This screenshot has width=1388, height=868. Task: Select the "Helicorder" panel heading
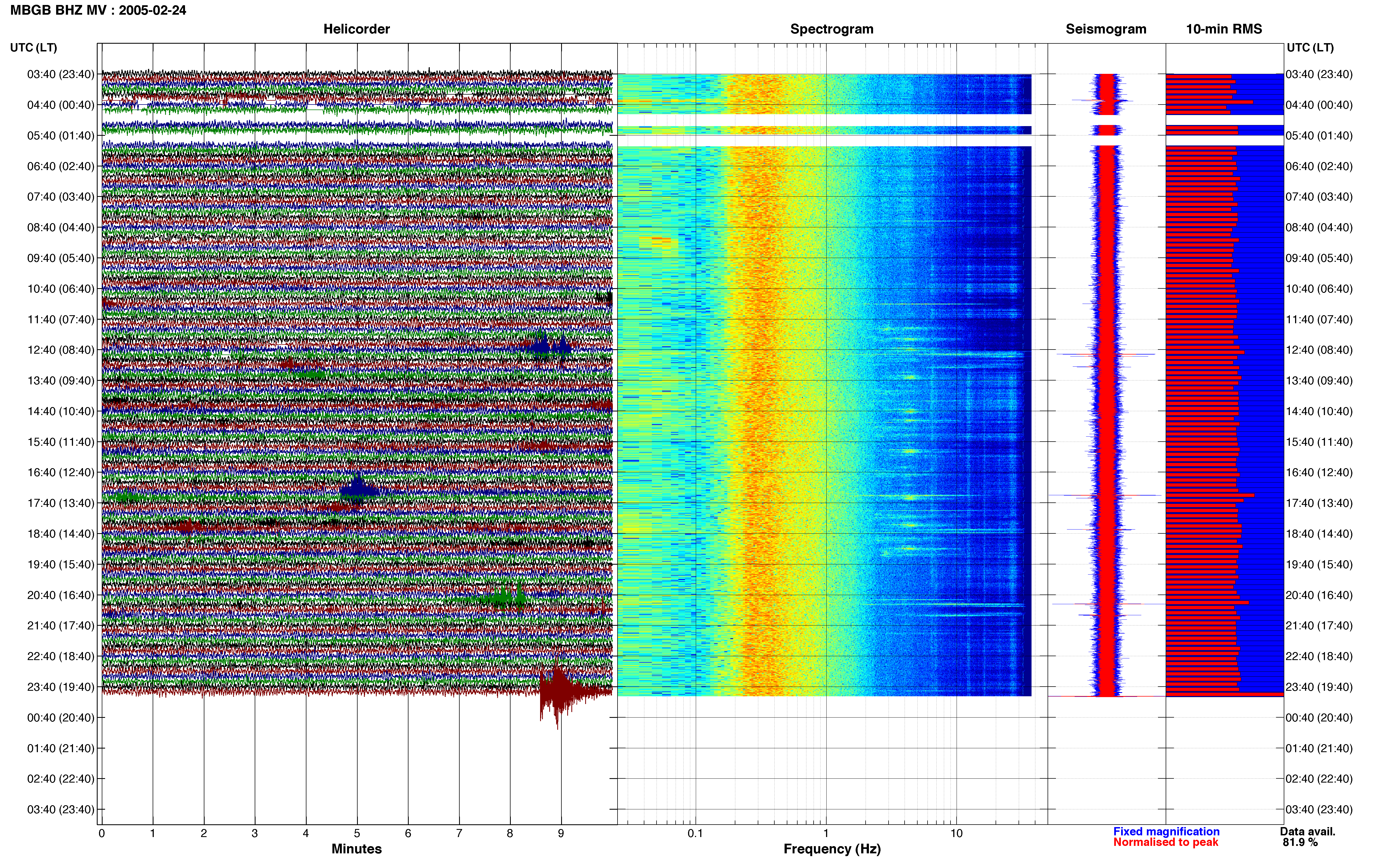coord(356,29)
